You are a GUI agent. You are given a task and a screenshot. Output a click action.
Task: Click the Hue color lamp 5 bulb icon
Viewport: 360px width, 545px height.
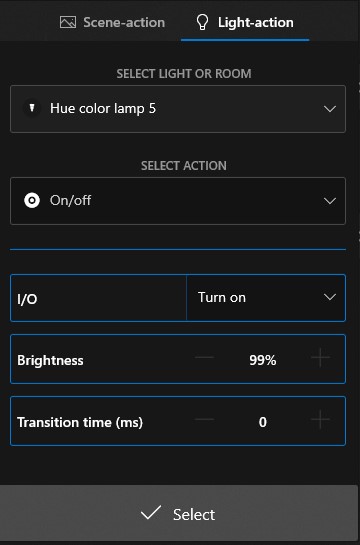point(32,108)
